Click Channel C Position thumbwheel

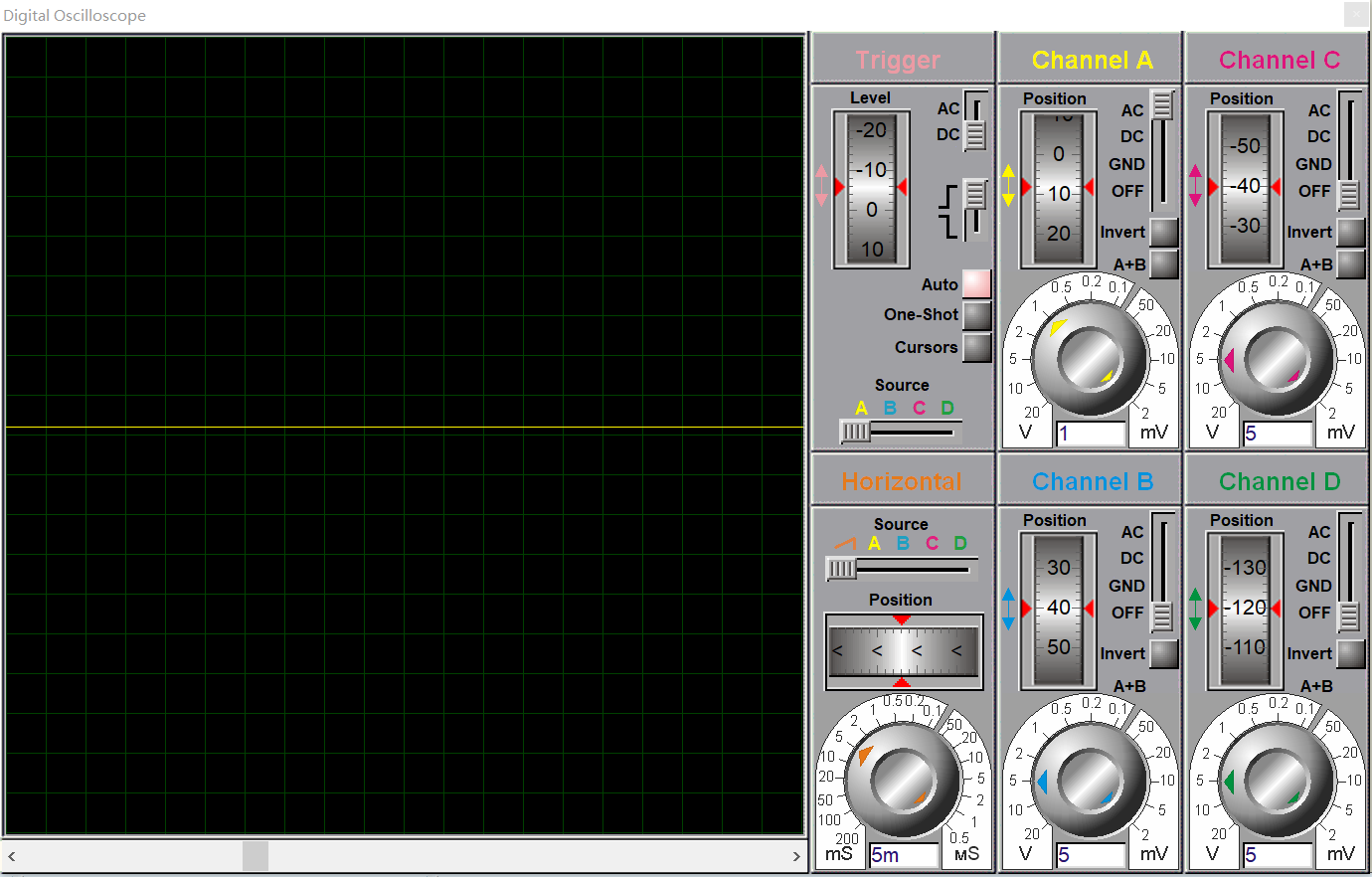pos(1245,188)
